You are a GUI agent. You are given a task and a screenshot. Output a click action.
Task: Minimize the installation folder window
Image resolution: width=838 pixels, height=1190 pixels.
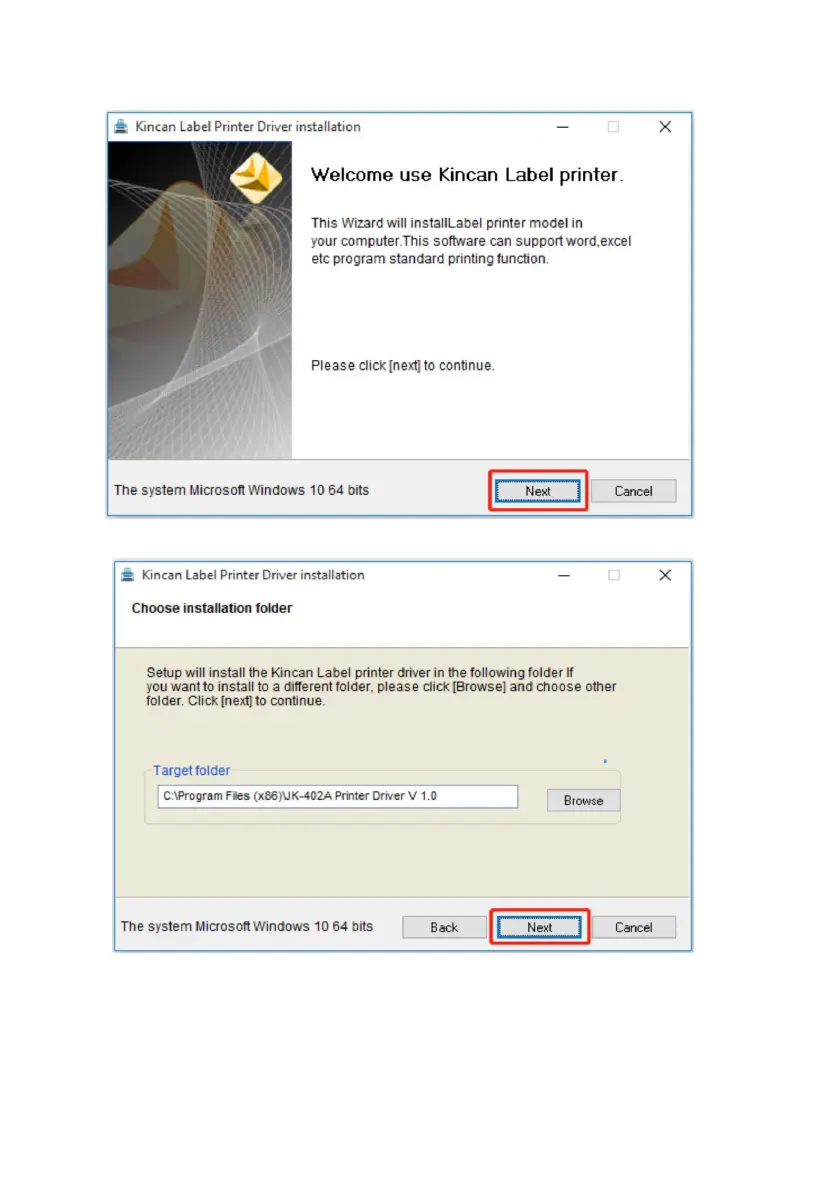(564, 575)
